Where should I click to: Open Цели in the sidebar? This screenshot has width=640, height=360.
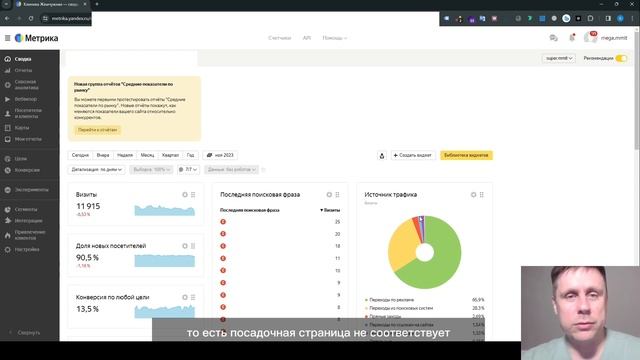coord(21,158)
